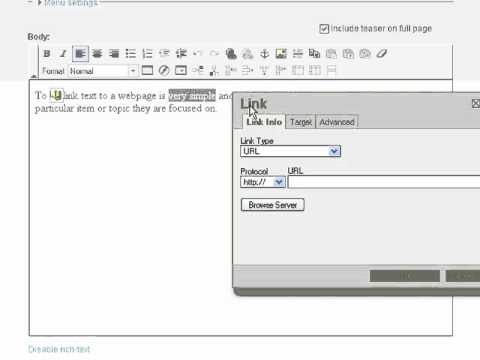Screen dimensions: 480x360
Task: Insert a numbered list
Action: pyautogui.click(x=147, y=54)
